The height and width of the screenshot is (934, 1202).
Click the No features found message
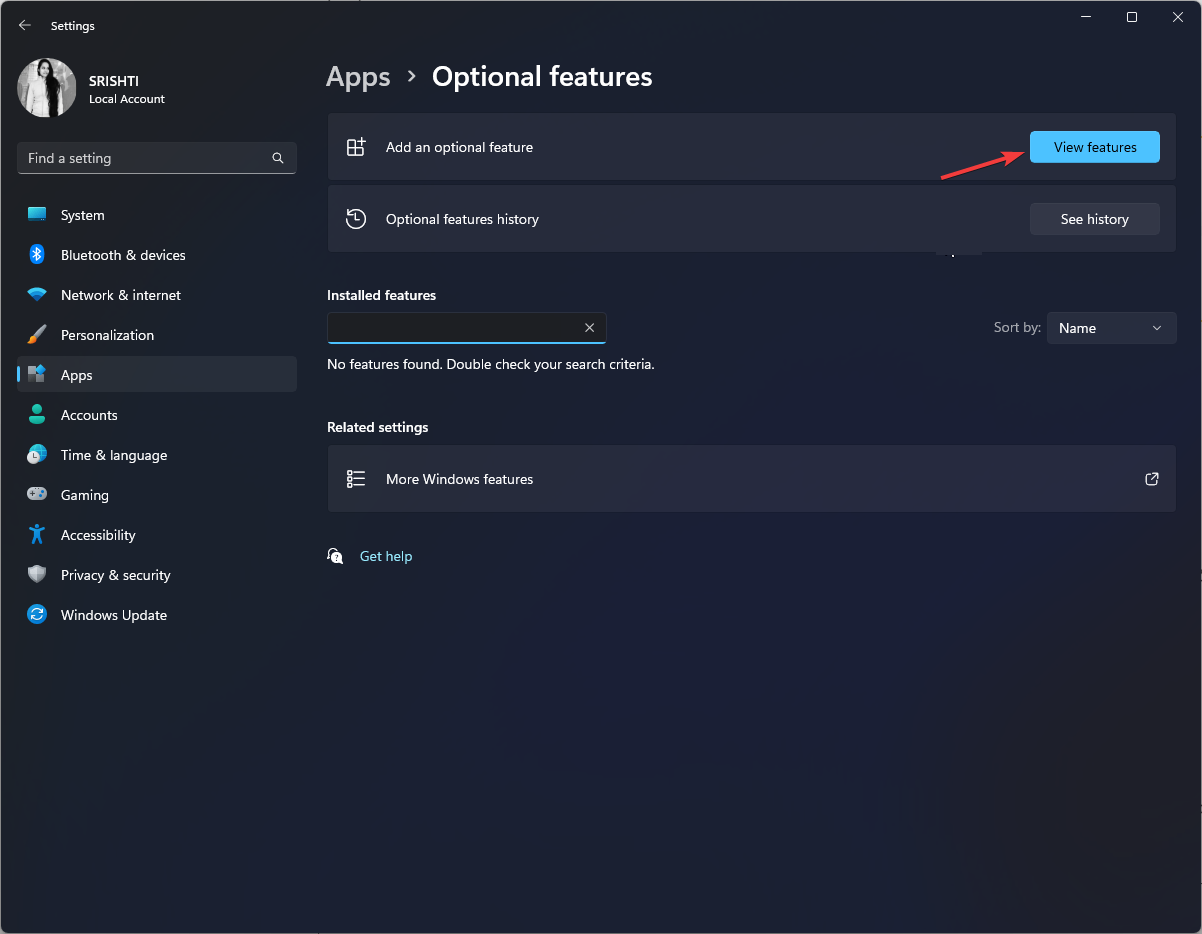(x=491, y=364)
